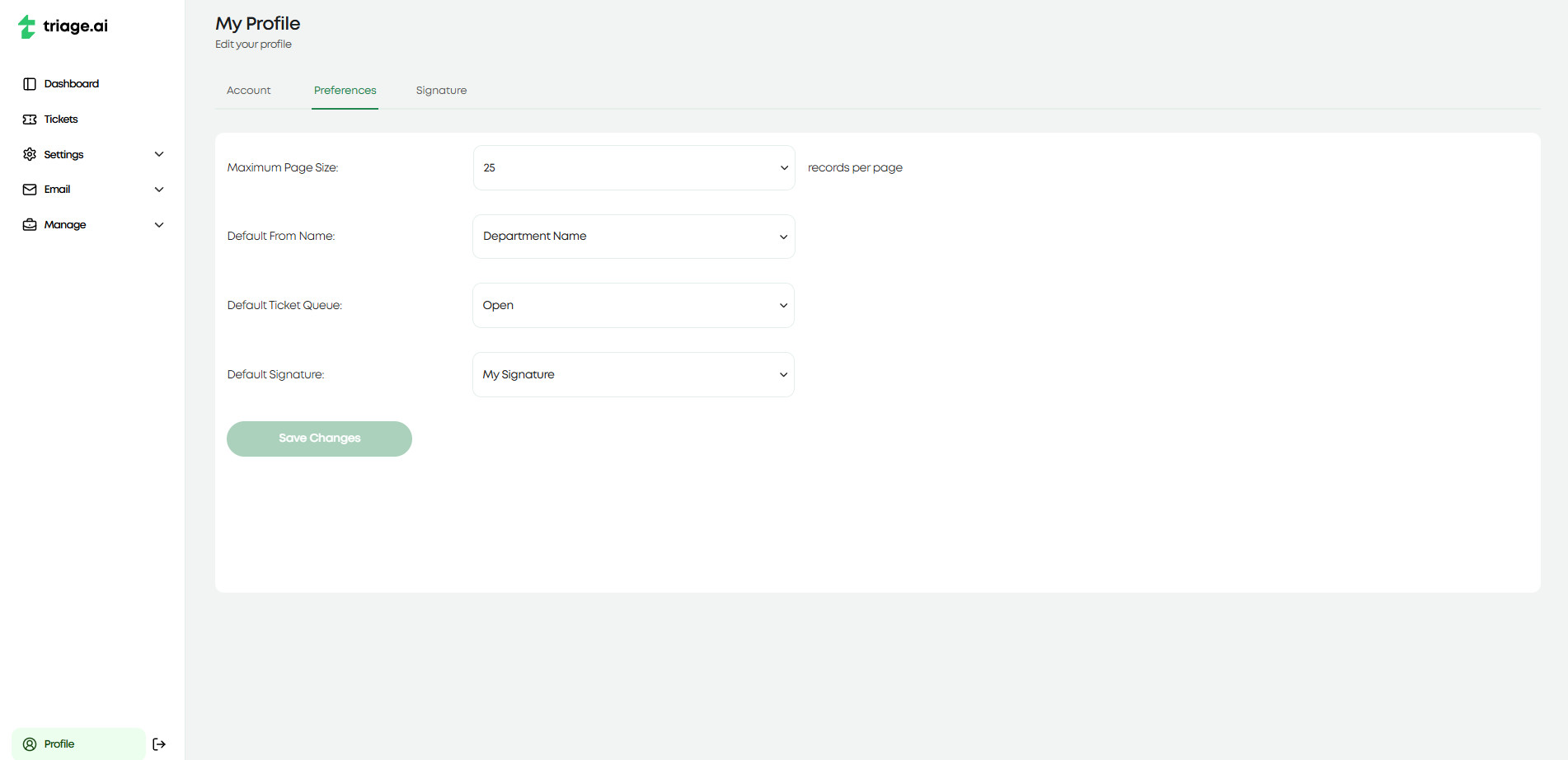Image resolution: width=1568 pixels, height=760 pixels.
Task: Click the Profile icon at bottom left
Action: [30, 744]
